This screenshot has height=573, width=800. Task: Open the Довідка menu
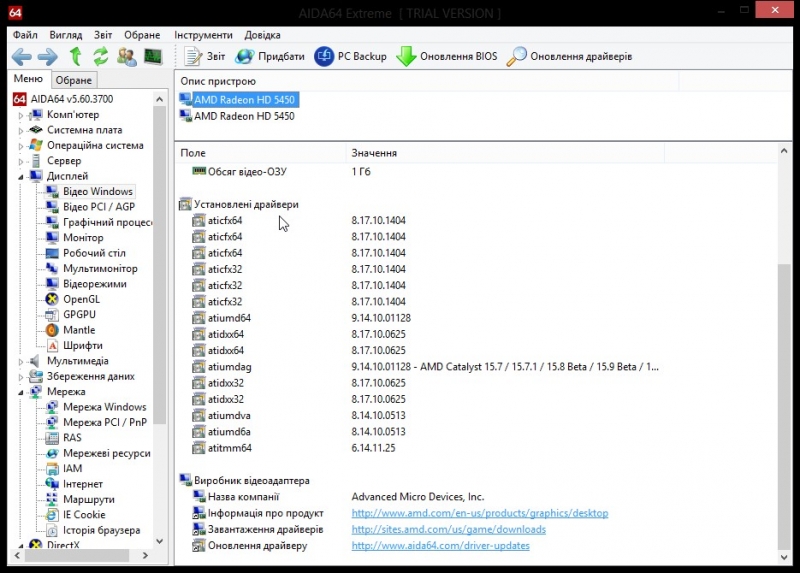point(262,35)
